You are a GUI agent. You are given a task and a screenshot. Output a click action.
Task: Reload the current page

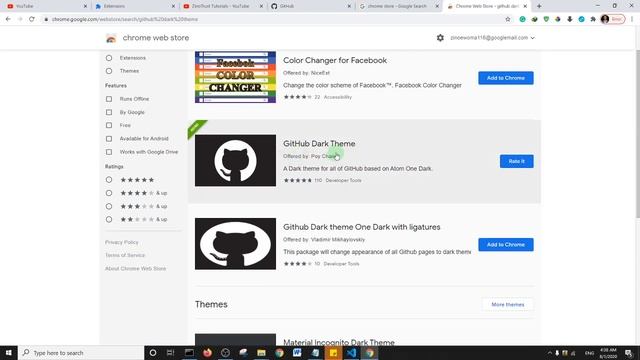coord(31,19)
